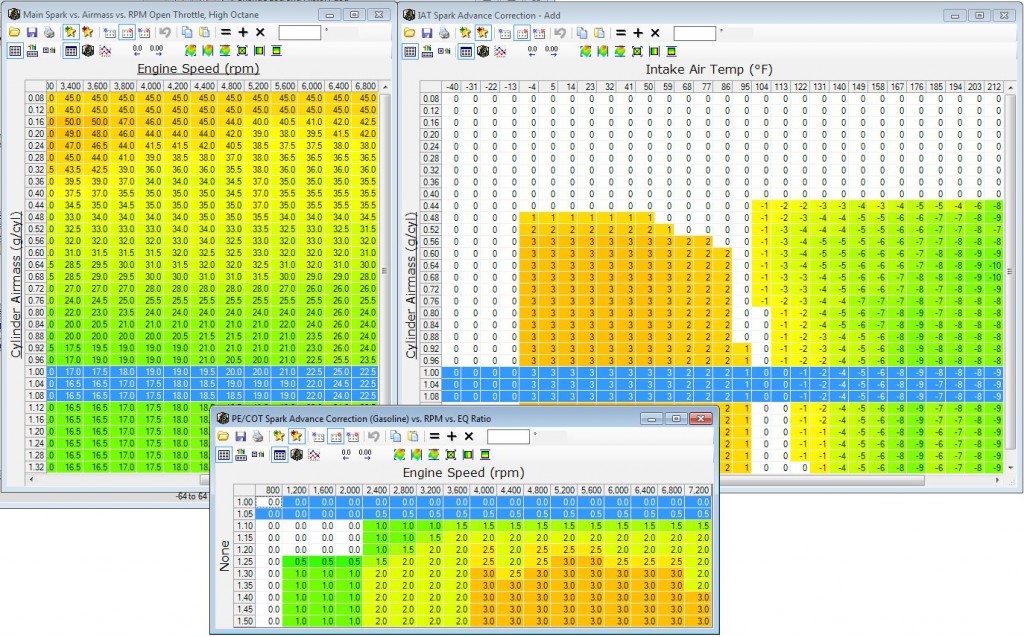The height and width of the screenshot is (637, 1024).
Task: Decrease decimals (0.0) icon in Main Spark window
Action: coord(137,50)
